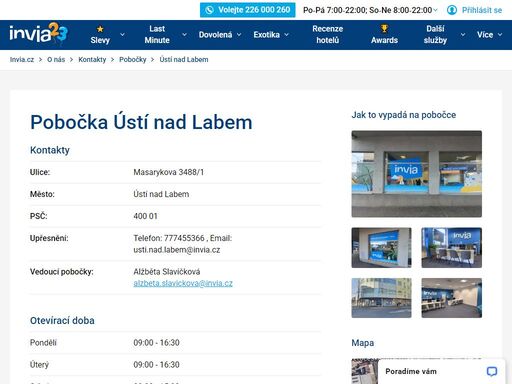Image resolution: width=512 pixels, height=384 pixels.
Task: Select Telefon: 777455366 text
Action: tap(169, 238)
